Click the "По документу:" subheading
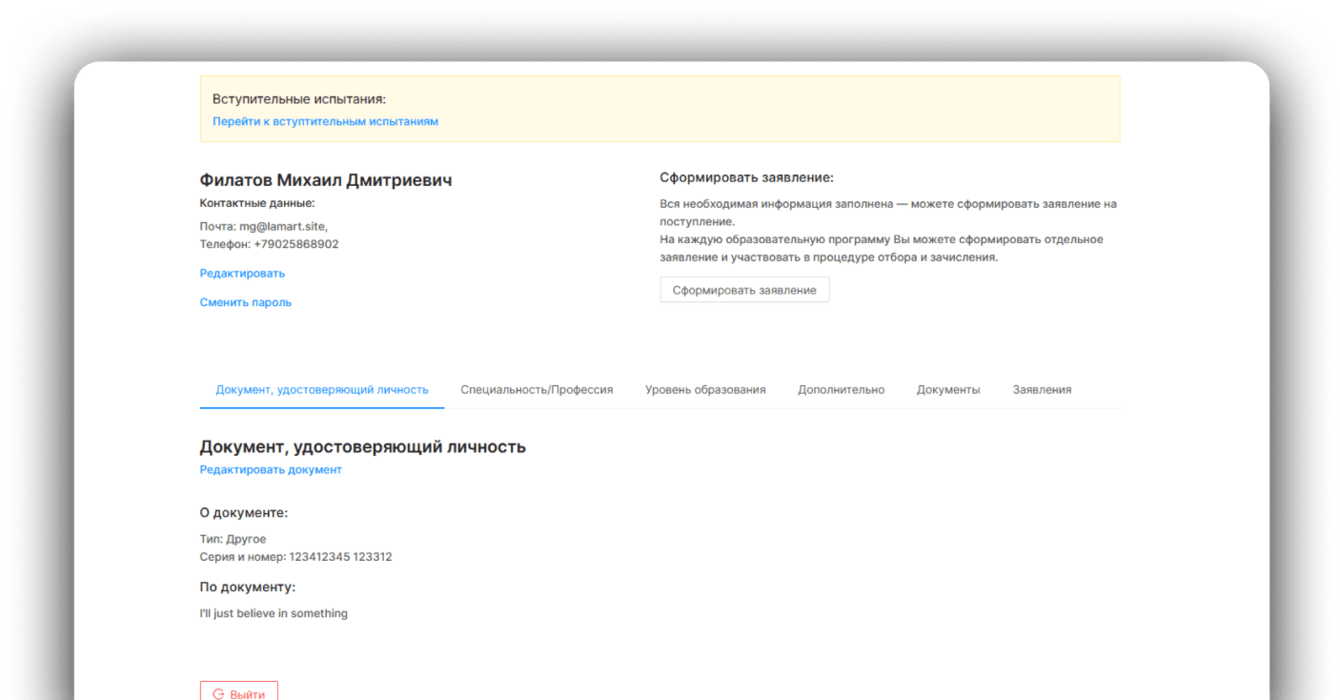This screenshot has width=1340, height=700. click(x=248, y=587)
